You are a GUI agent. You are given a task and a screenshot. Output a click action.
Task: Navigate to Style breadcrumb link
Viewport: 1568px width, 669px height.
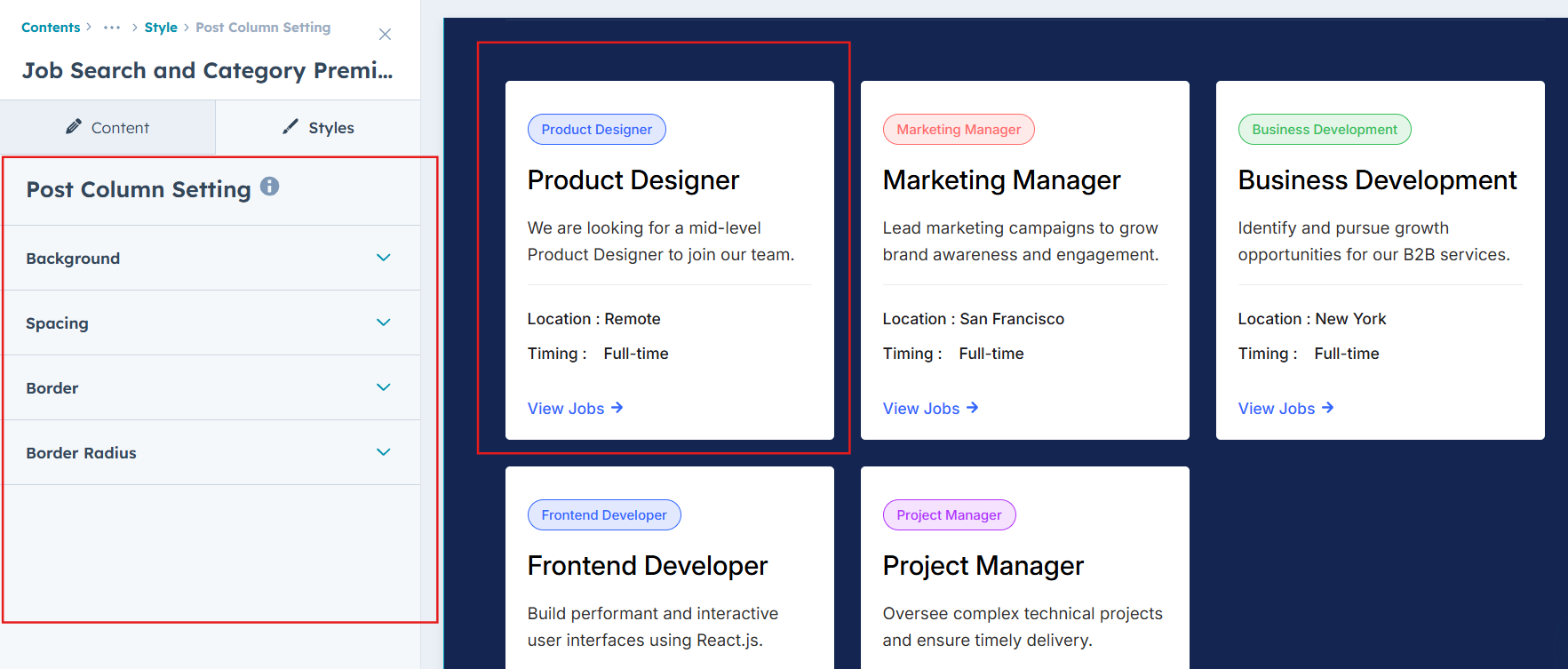pos(161,28)
